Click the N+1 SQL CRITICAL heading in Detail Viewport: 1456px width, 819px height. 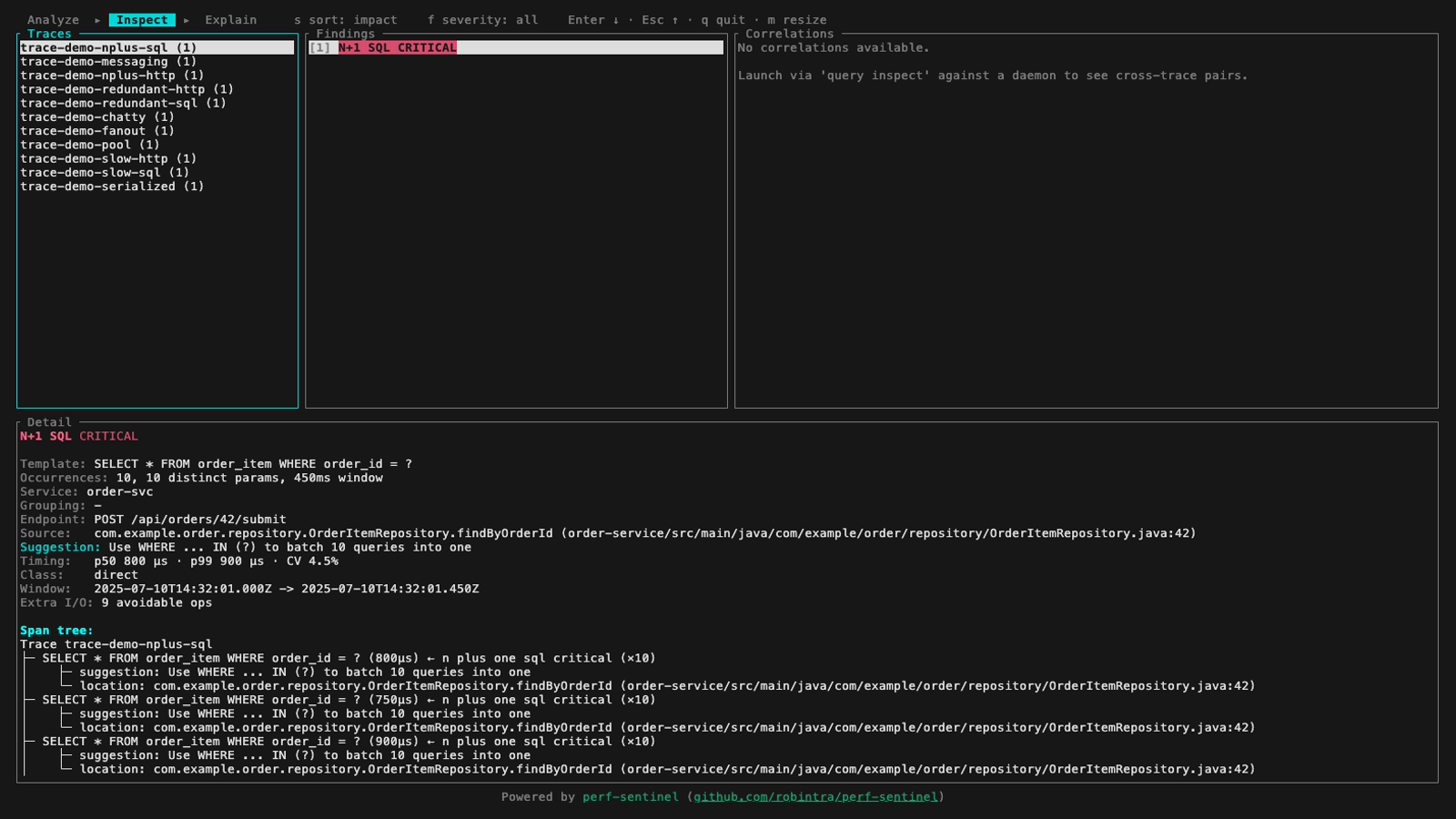79,437
